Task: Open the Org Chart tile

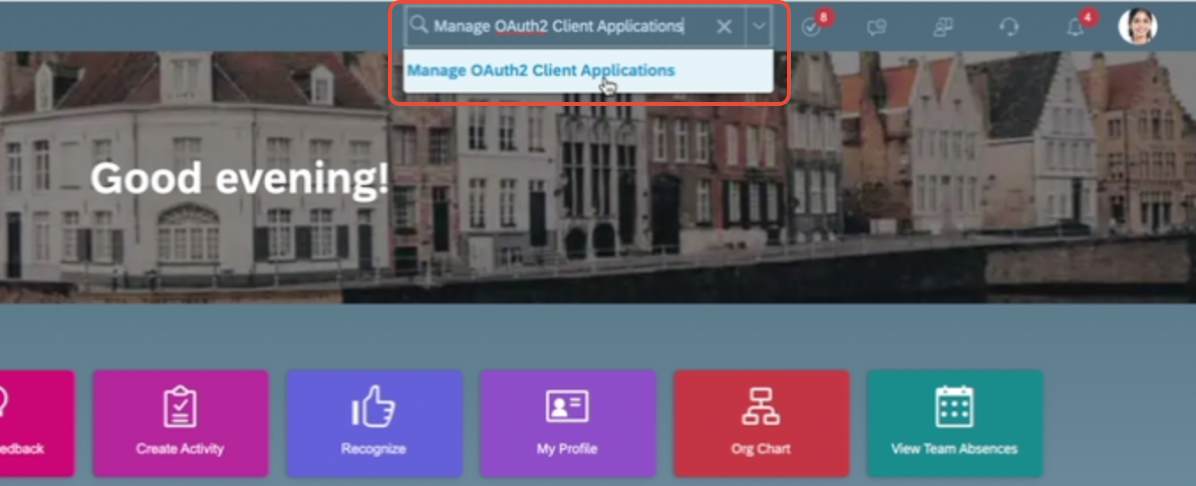Action: (x=761, y=423)
